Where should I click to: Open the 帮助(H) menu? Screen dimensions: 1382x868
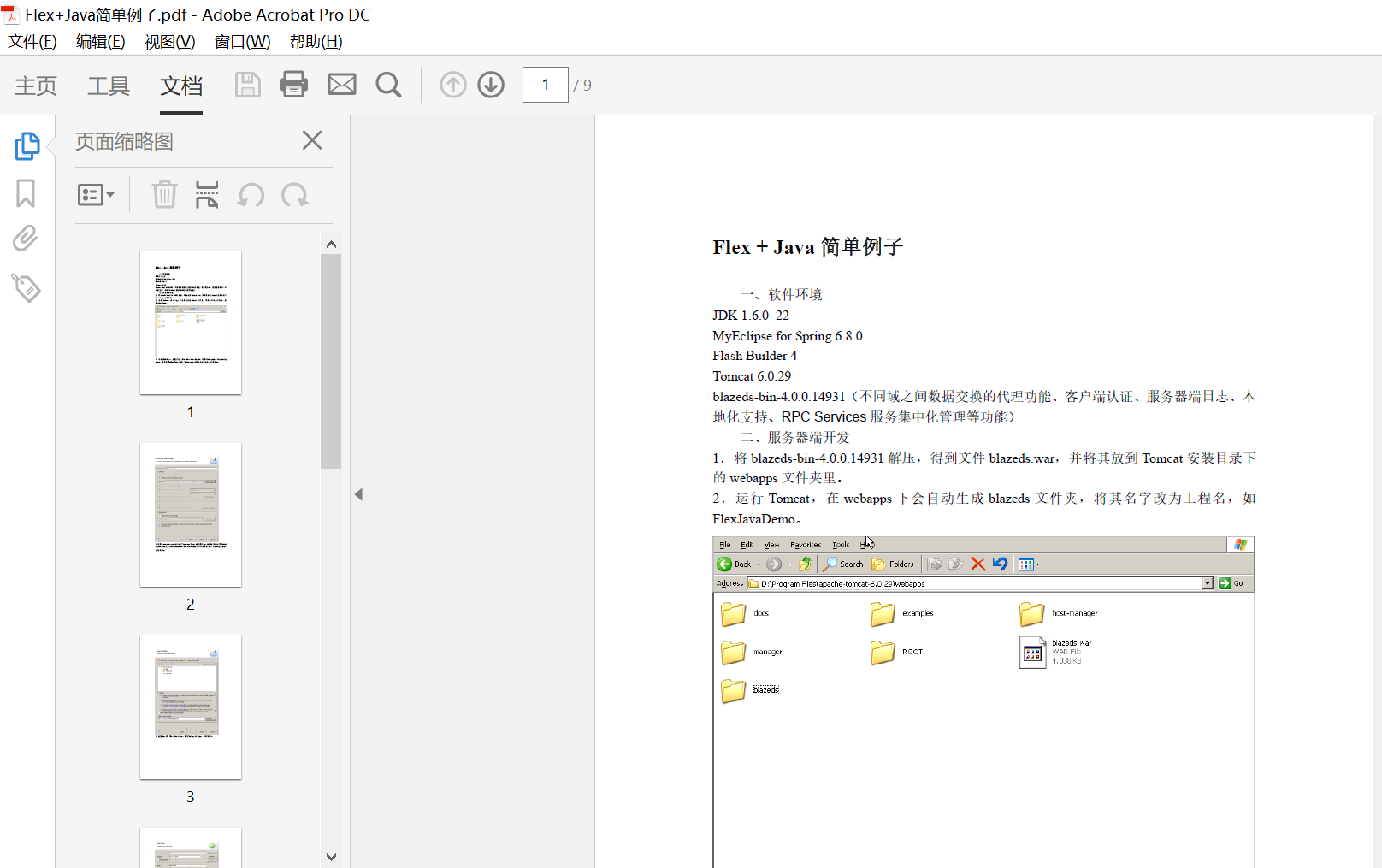pyautogui.click(x=316, y=42)
